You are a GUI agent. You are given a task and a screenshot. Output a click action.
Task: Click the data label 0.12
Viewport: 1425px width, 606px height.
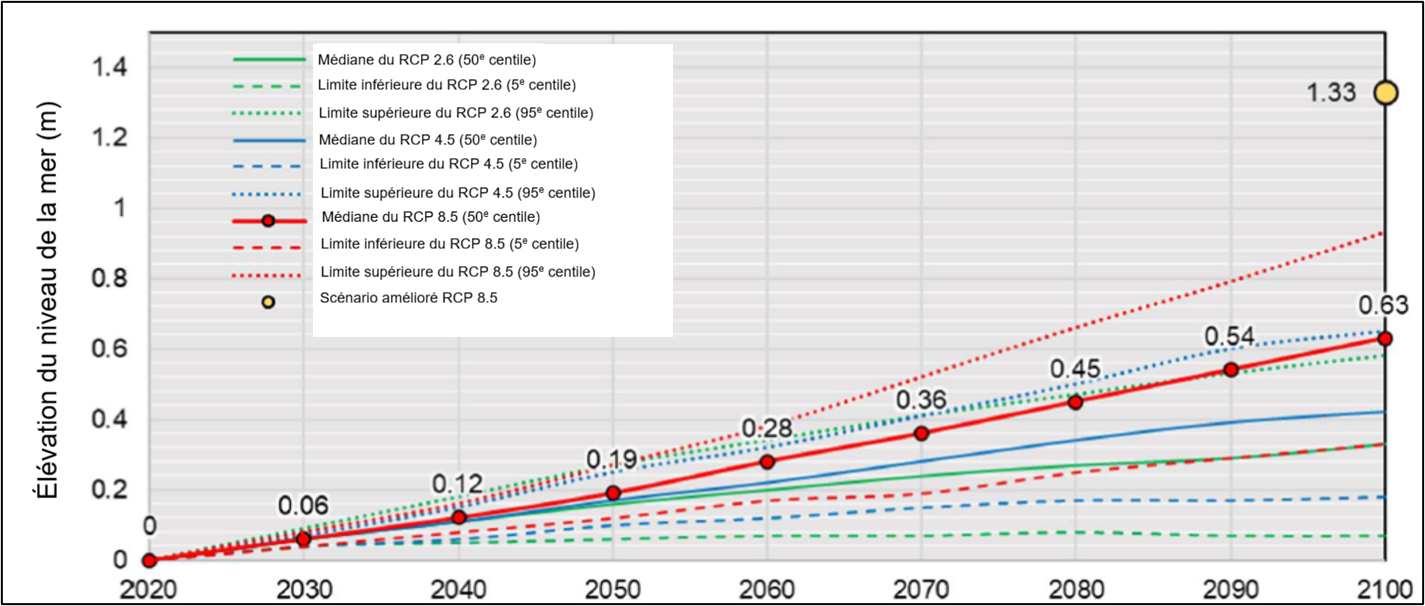[x=458, y=484]
